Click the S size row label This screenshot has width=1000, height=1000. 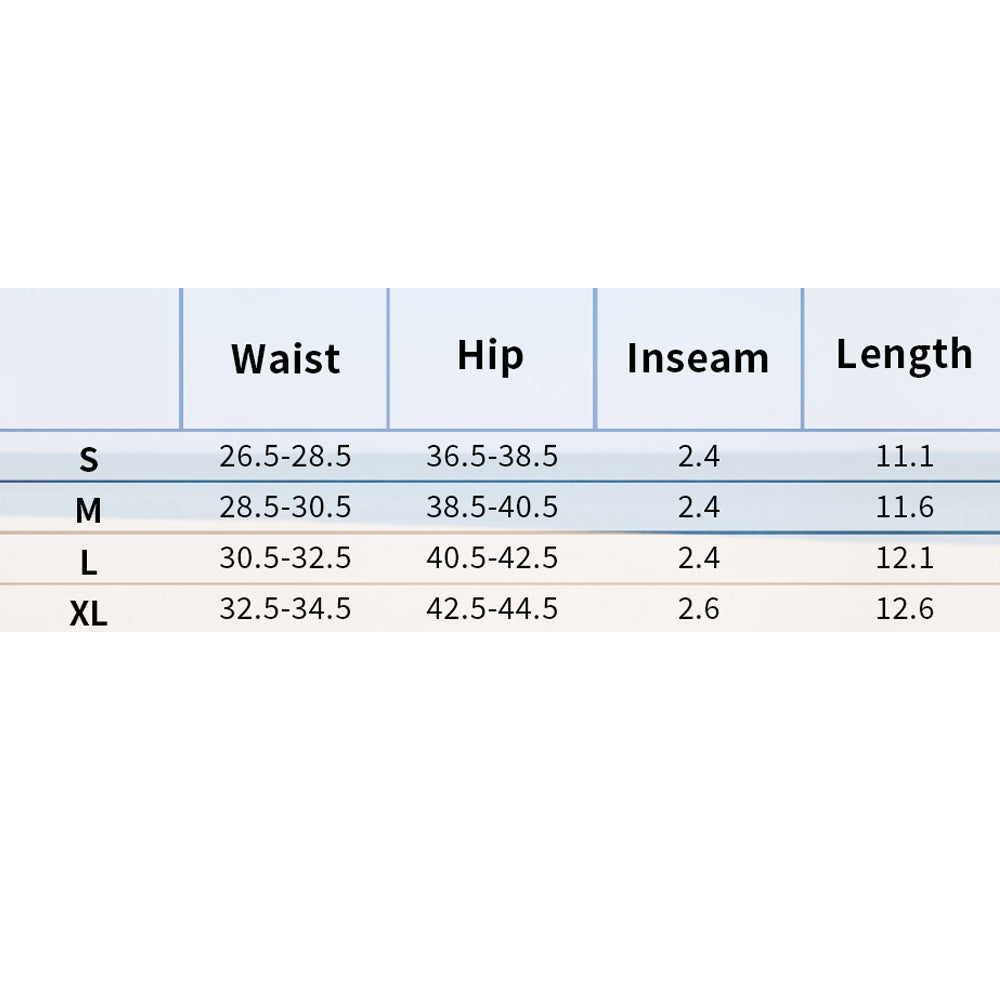coord(89,460)
